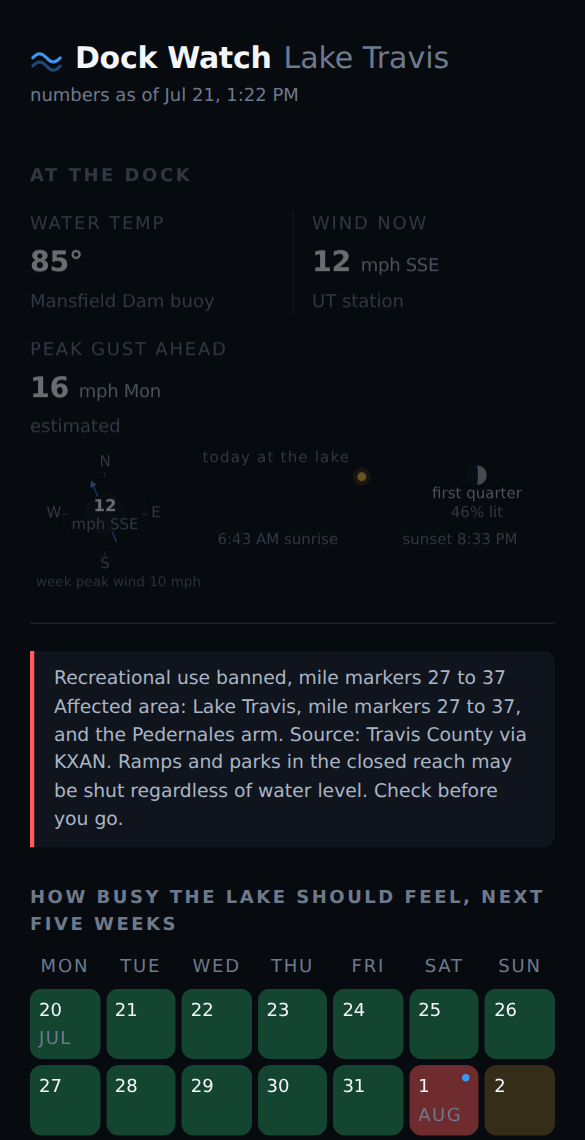
Task: Click the blue arrow on the compass
Action: pyautogui.click(x=94, y=489)
